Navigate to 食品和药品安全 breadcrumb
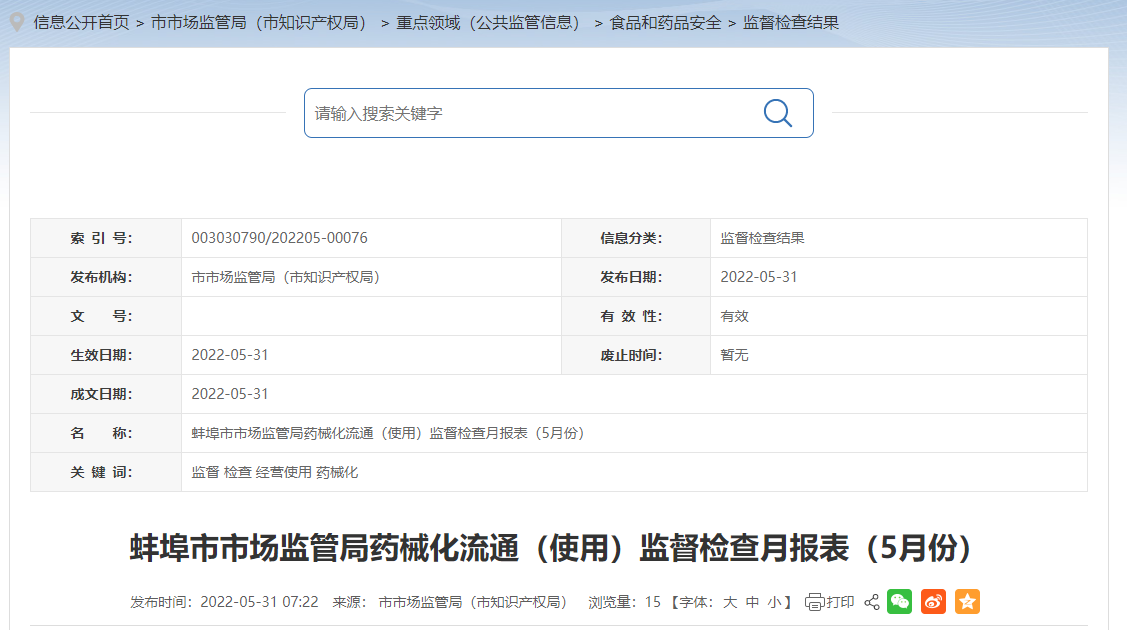The height and width of the screenshot is (630, 1127). tap(665, 22)
